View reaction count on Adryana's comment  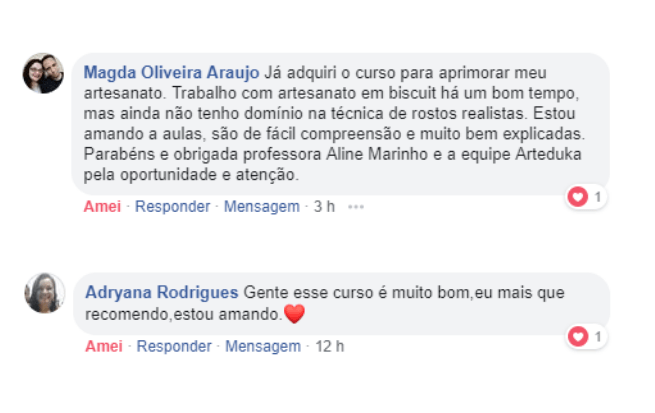pos(597,337)
